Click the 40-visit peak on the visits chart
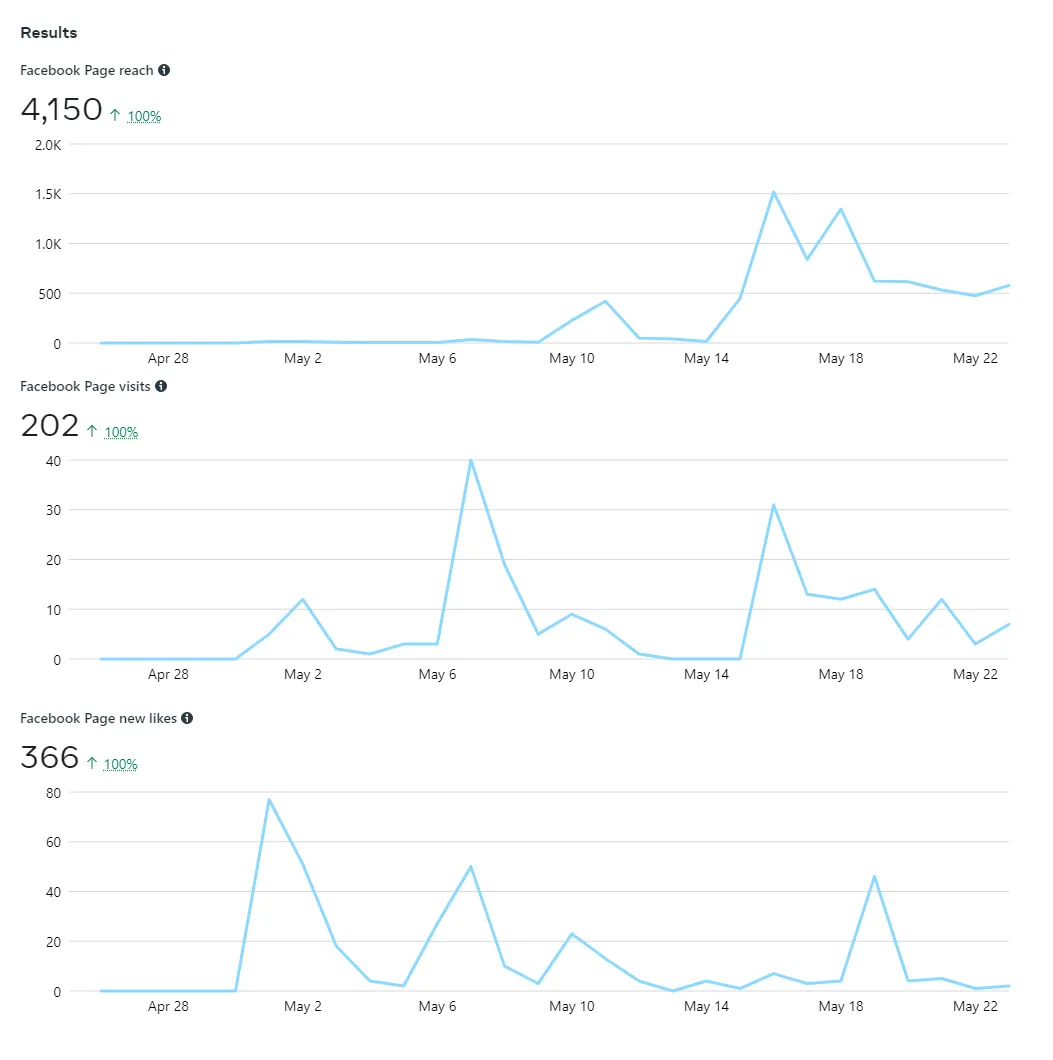This screenshot has height=1060, width=1053. (470, 460)
